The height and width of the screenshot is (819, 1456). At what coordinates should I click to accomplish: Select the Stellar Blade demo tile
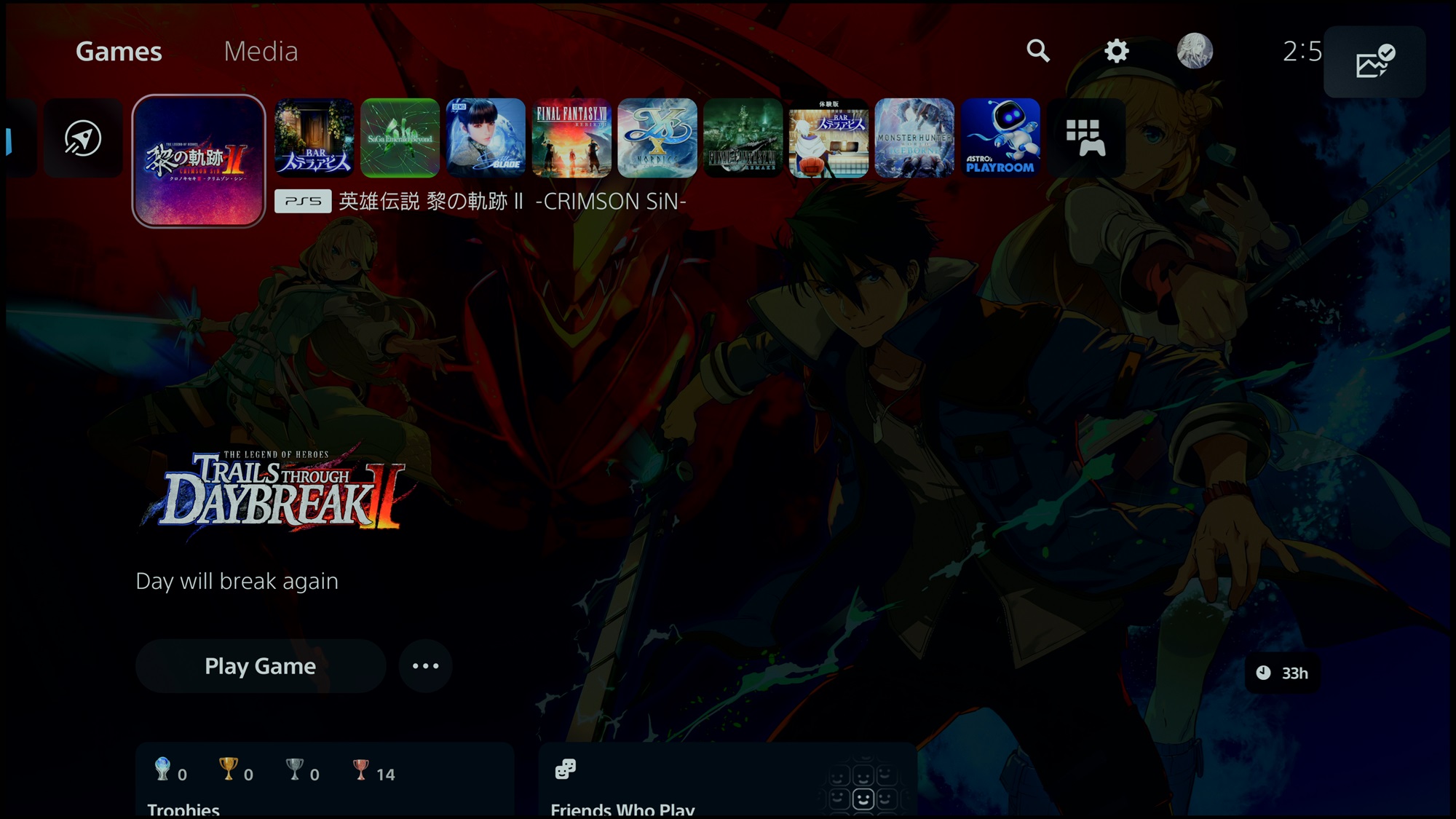point(486,138)
